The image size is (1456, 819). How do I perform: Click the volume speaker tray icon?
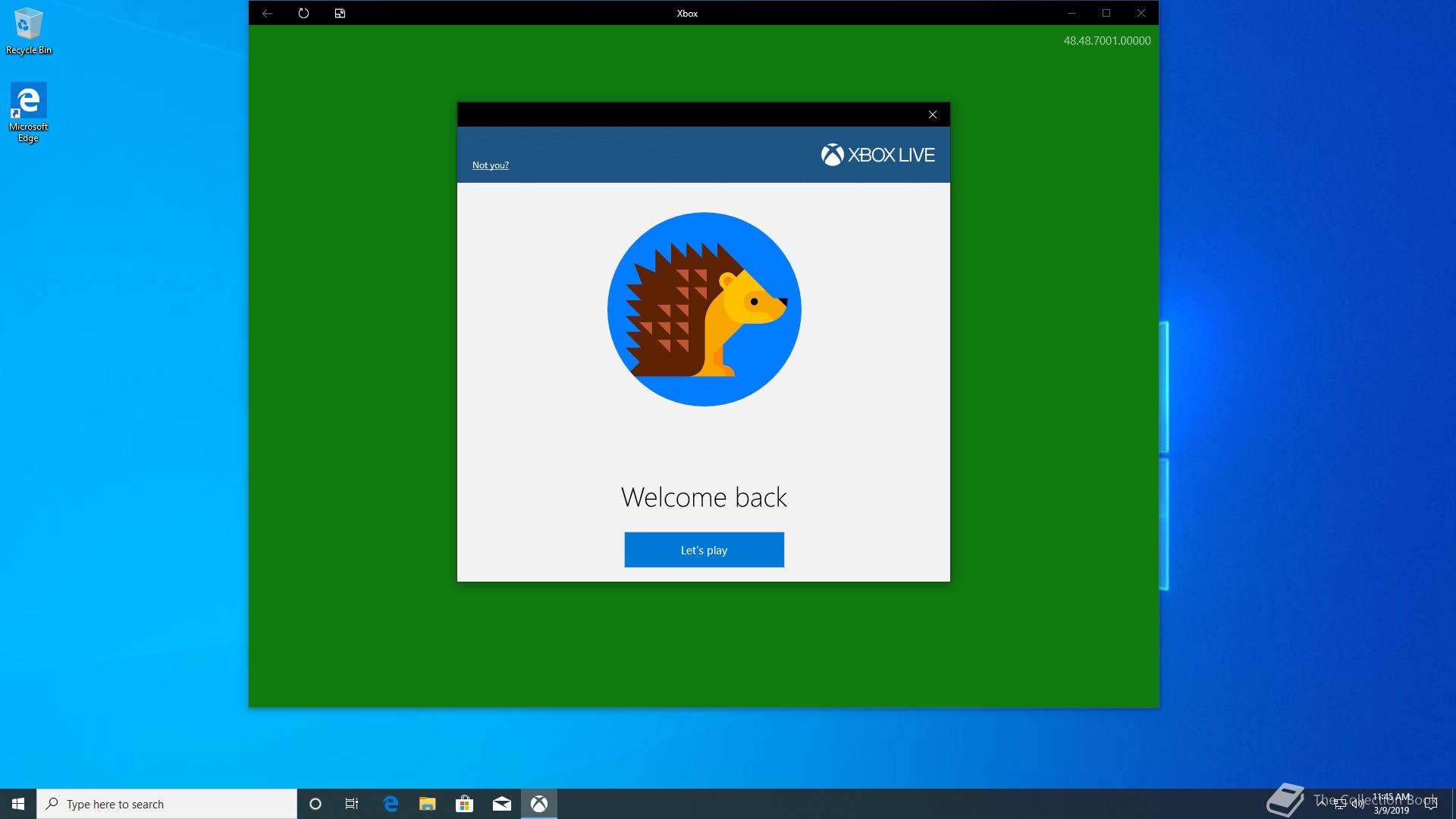pyautogui.click(x=1357, y=804)
